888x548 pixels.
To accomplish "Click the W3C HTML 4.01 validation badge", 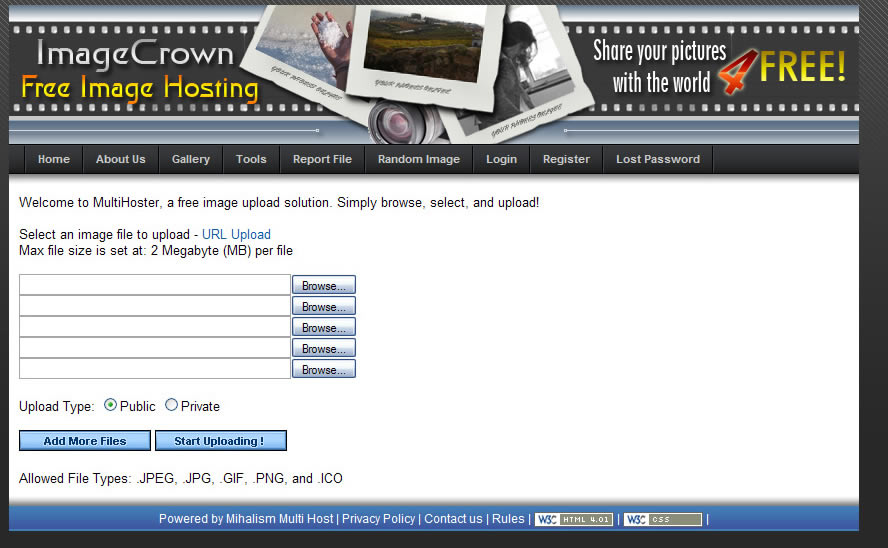I will 574,519.
